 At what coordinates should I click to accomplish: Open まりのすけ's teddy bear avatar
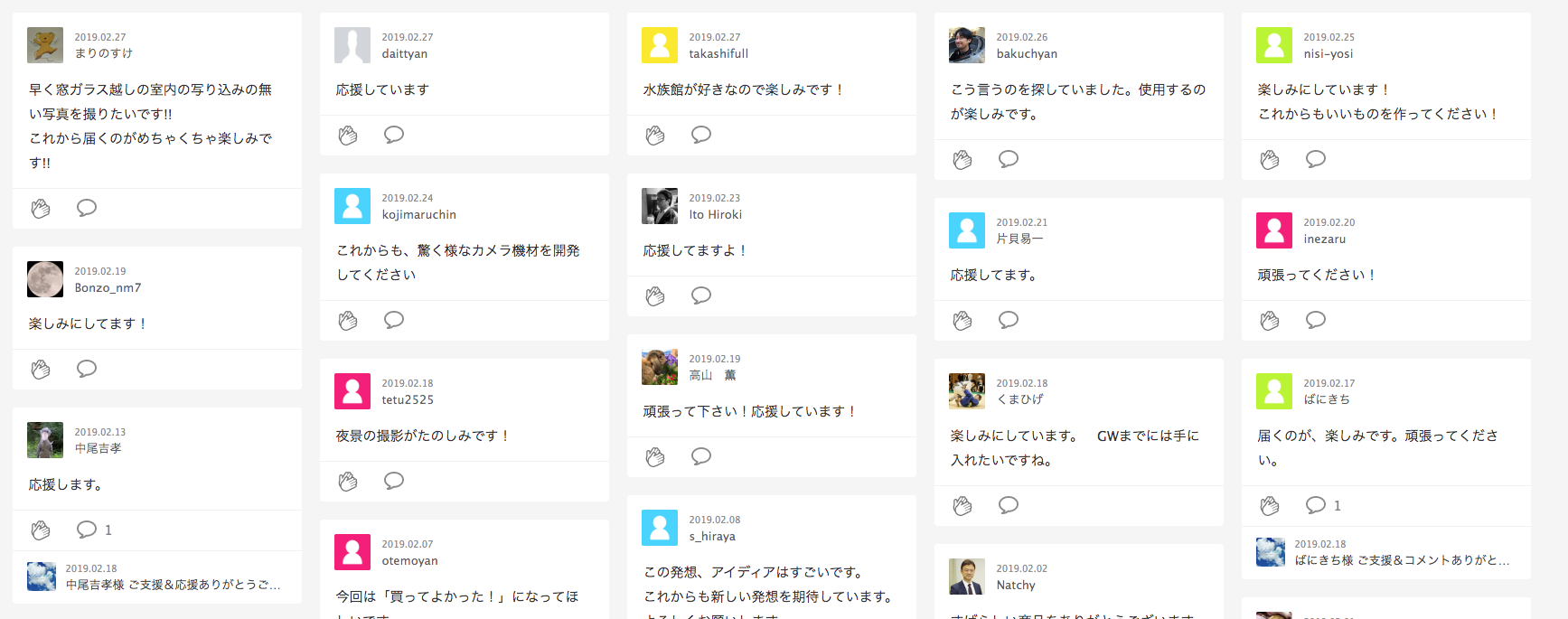[x=45, y=45]
